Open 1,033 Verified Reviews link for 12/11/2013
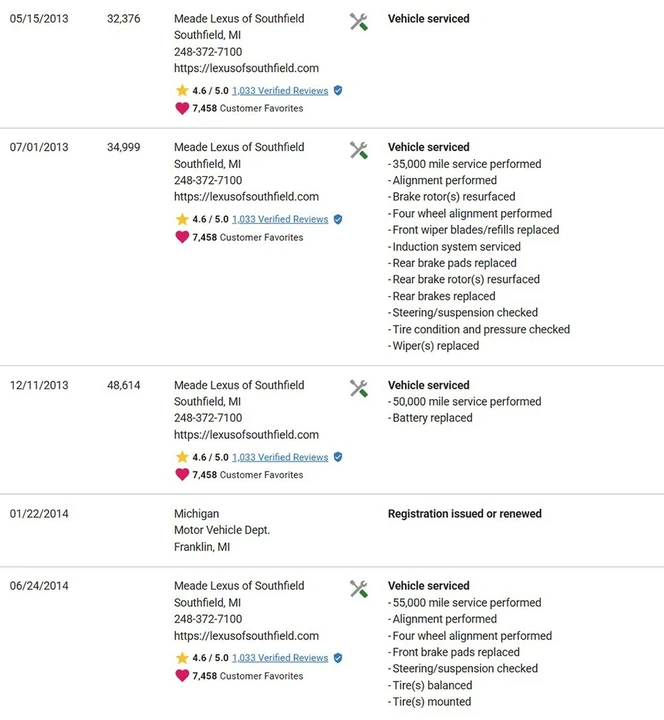Image resolution: width=664 pixels, height=720 pixels. pyautogui.click(x=280, y=457)
